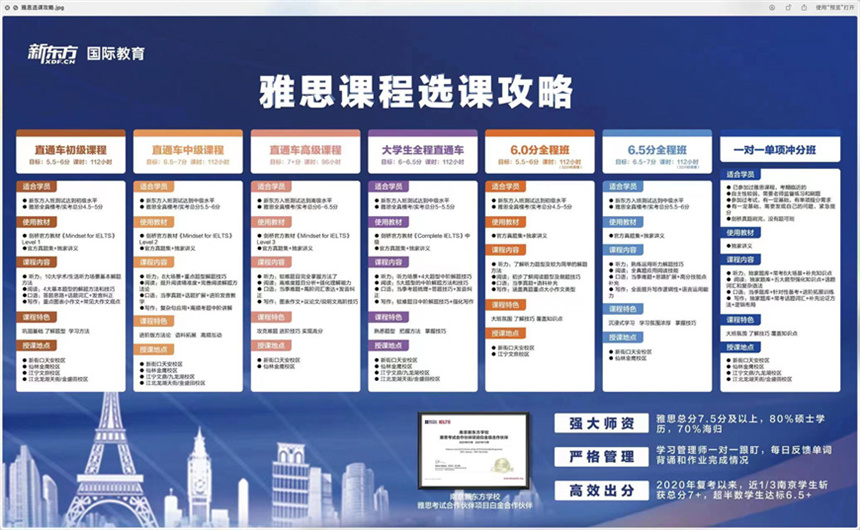The image size is (860, 530).
Task: Click the 6.0分全程班 card header
Action: [x=540, y=148]
